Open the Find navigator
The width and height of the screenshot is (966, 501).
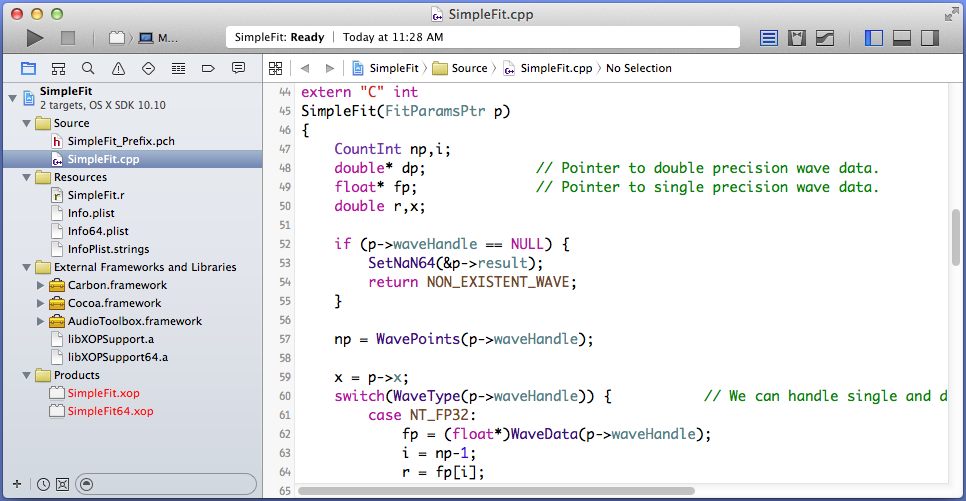point(88,68)
